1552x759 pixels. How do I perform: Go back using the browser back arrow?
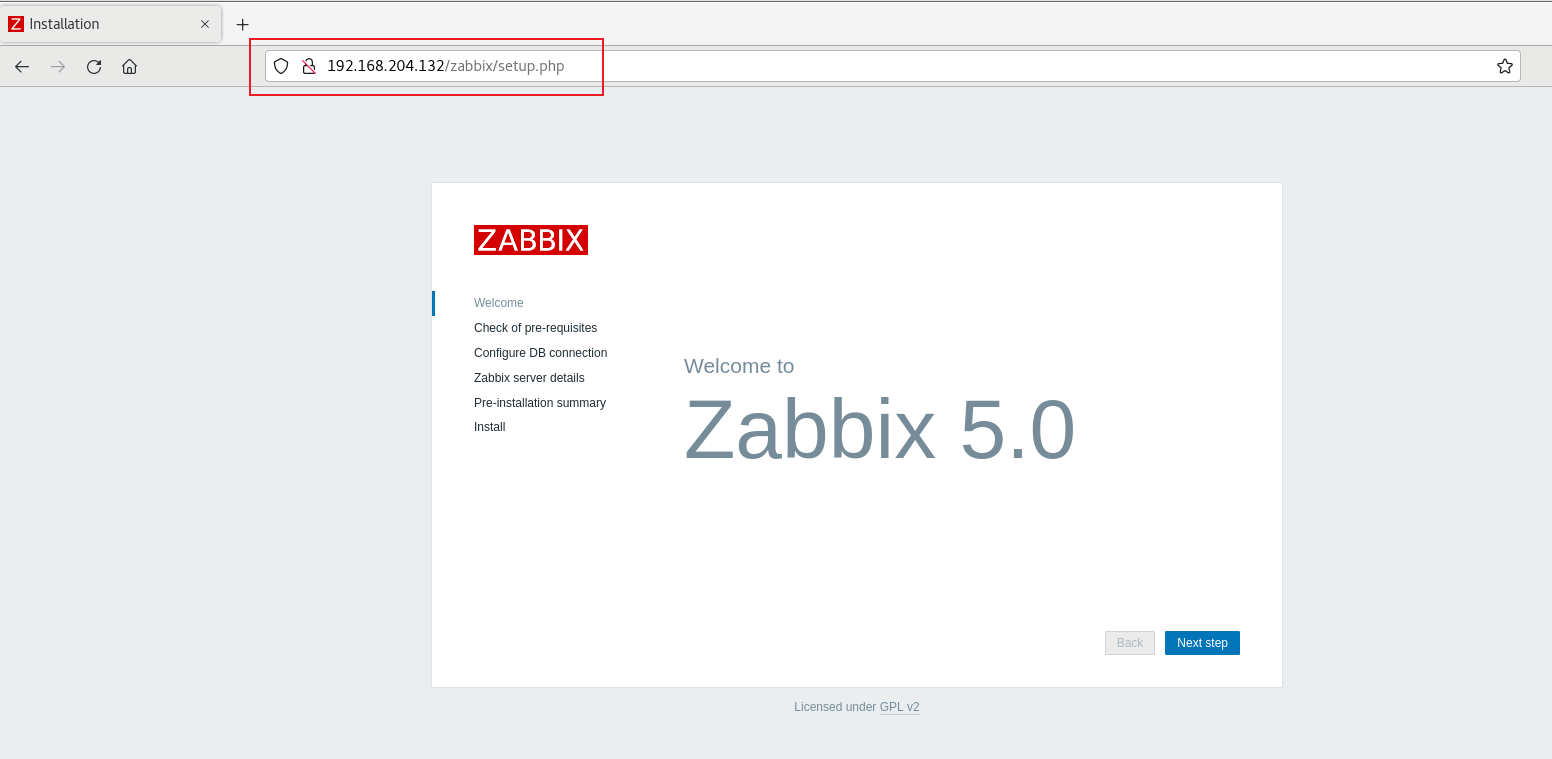click(22, 66)
